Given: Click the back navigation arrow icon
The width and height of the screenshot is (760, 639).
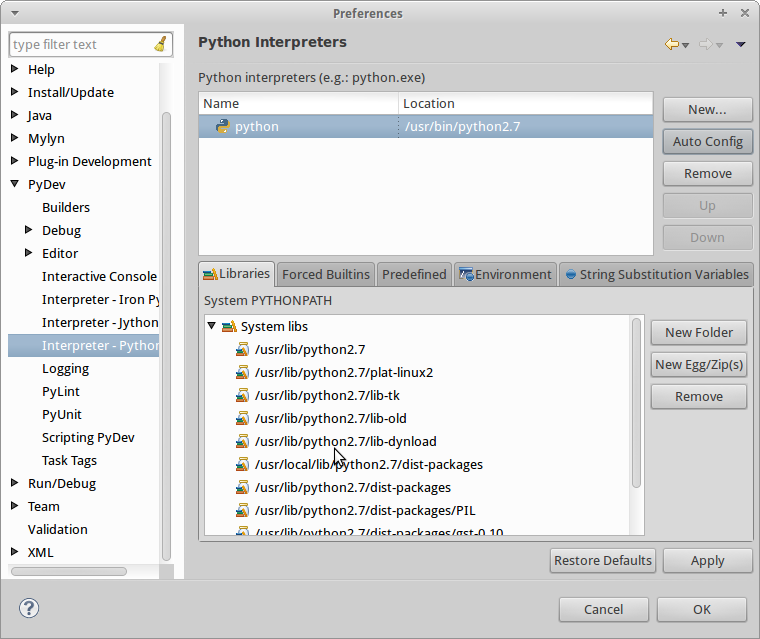Looking at the screenshot, I should [672, 44].
